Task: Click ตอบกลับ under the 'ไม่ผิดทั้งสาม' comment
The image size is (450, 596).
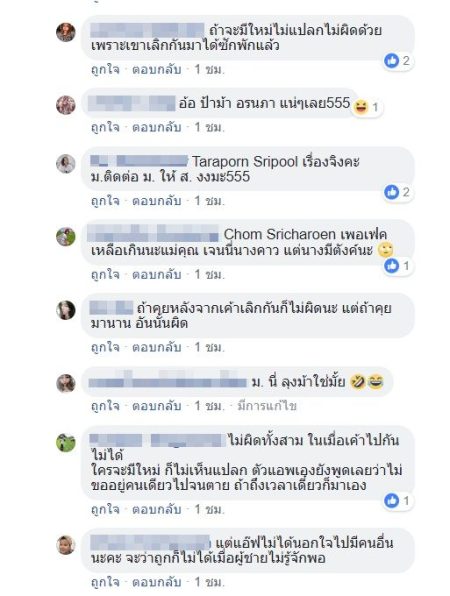Action: (x=157, y=509)
